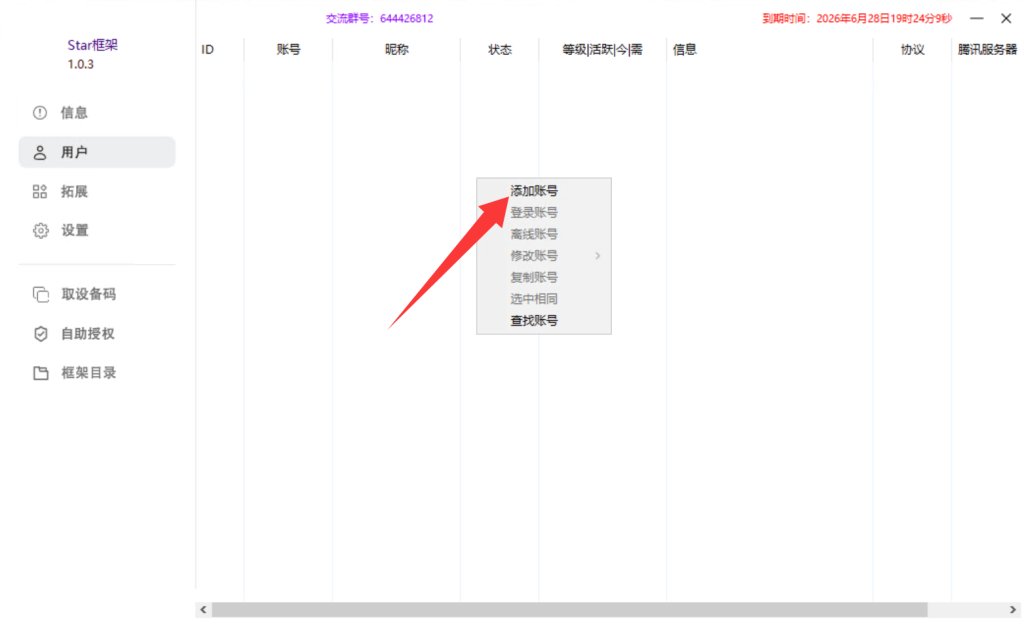Choose 查找账号 from the context menu
The image size is (1024, 619).
[x=534, y=321]
